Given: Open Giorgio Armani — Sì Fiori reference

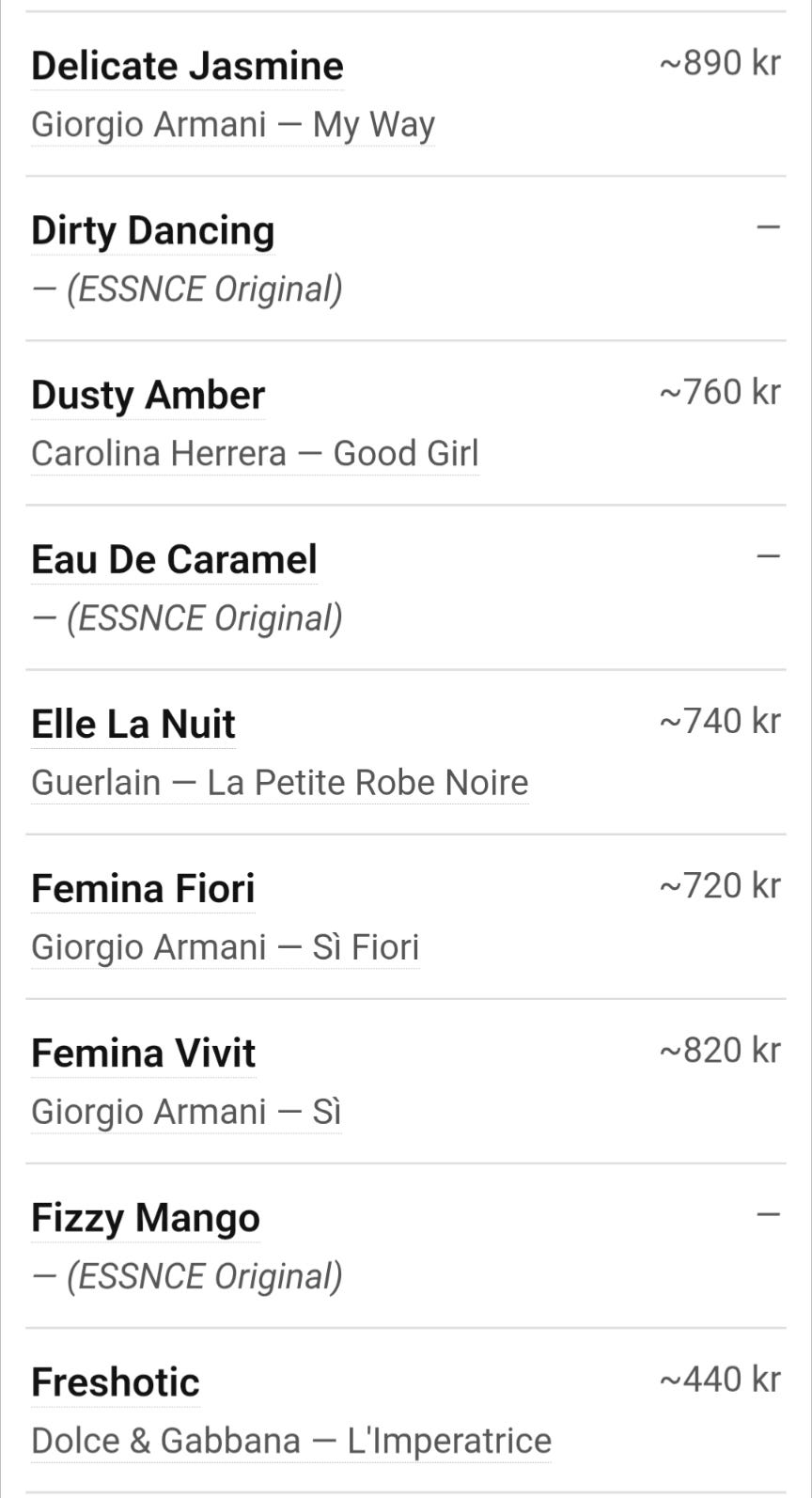Looking at the screenshot, I should pos(225,946).
